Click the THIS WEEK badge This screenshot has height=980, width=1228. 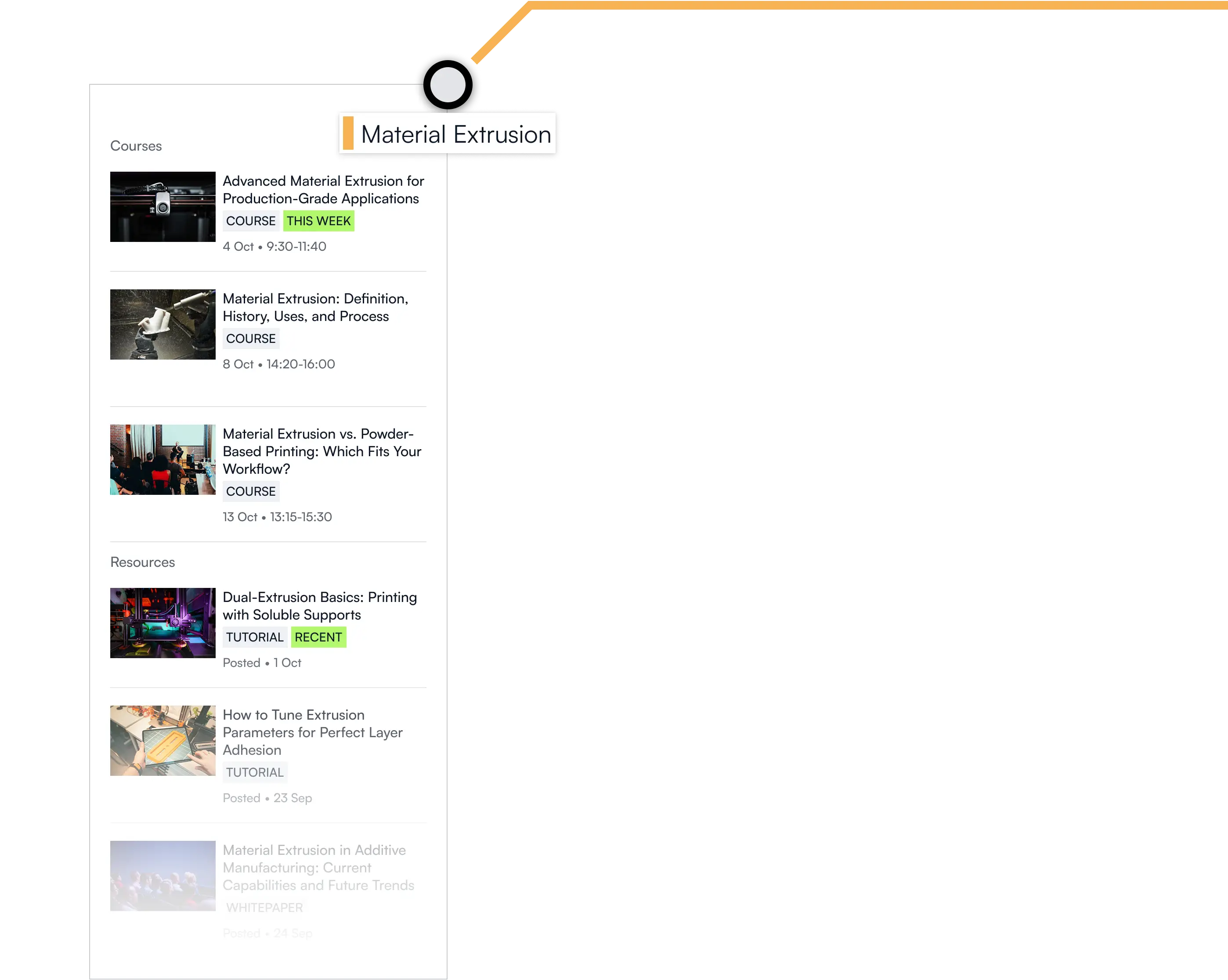[x=318, y=221]
